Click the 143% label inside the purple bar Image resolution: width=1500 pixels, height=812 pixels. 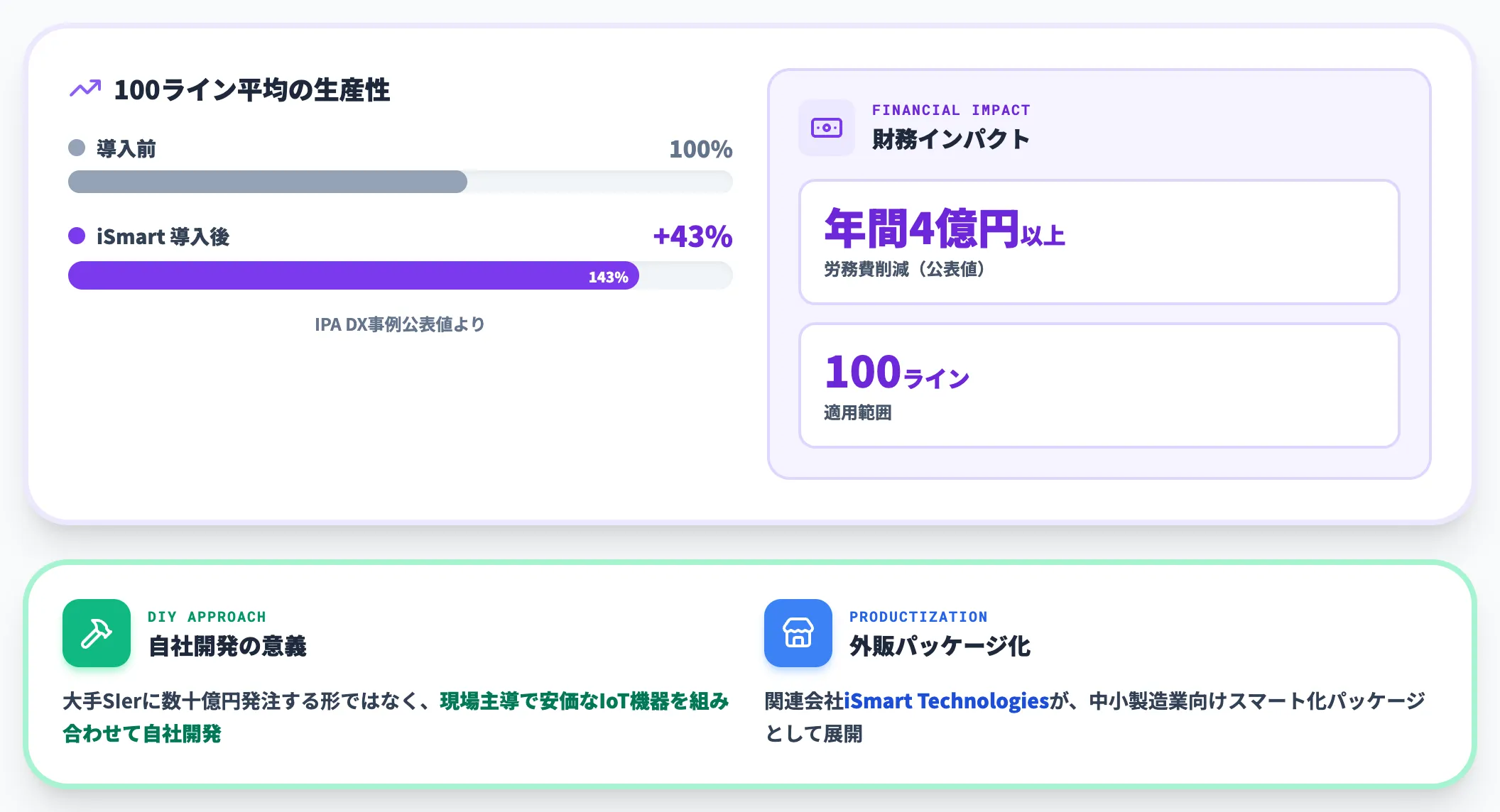point(608,277)
